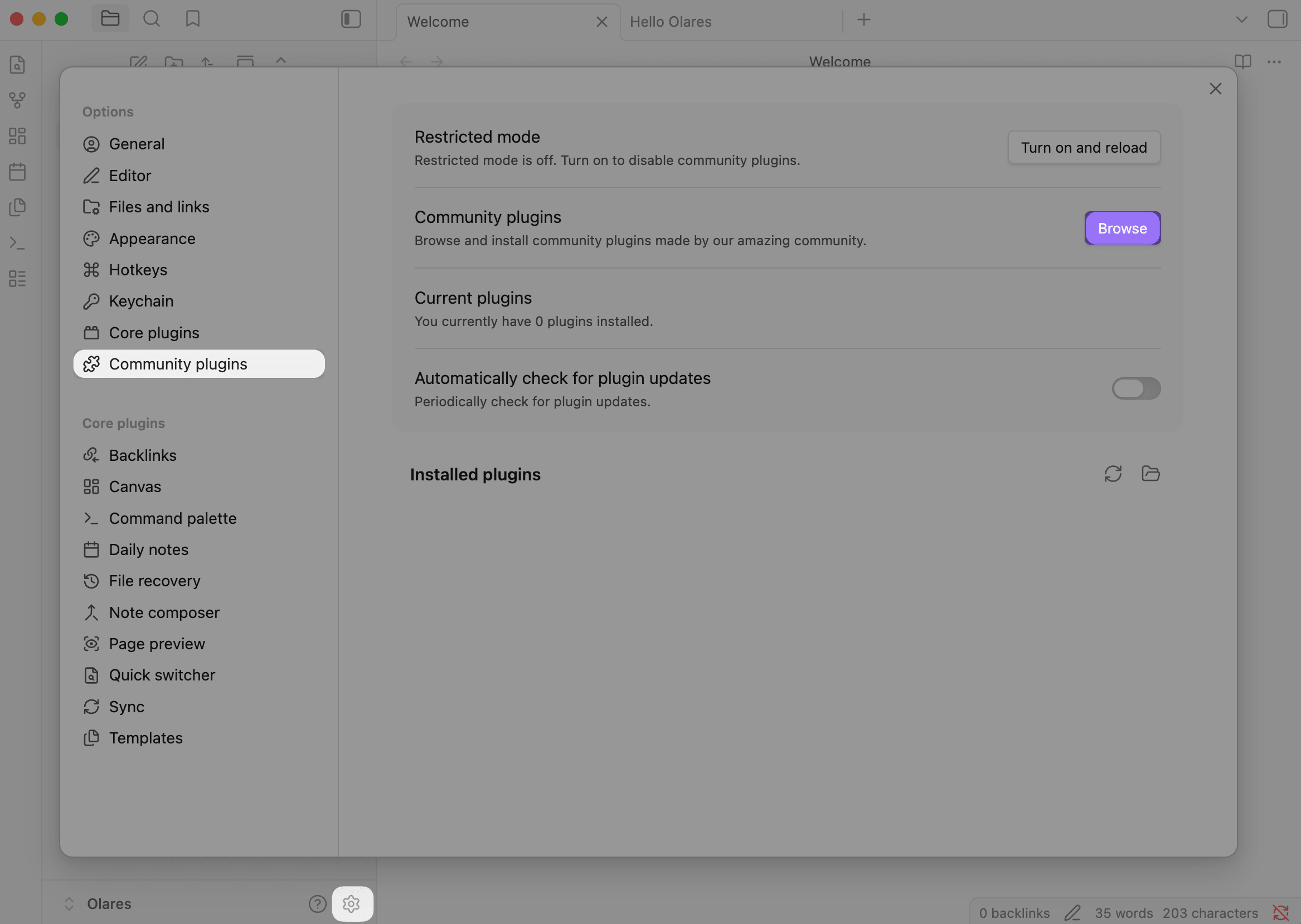Viewport: 1301px width, 924px height.
Task: Insert template icon in ribbon
Action: pyautogui.click(x=18, y=207)
